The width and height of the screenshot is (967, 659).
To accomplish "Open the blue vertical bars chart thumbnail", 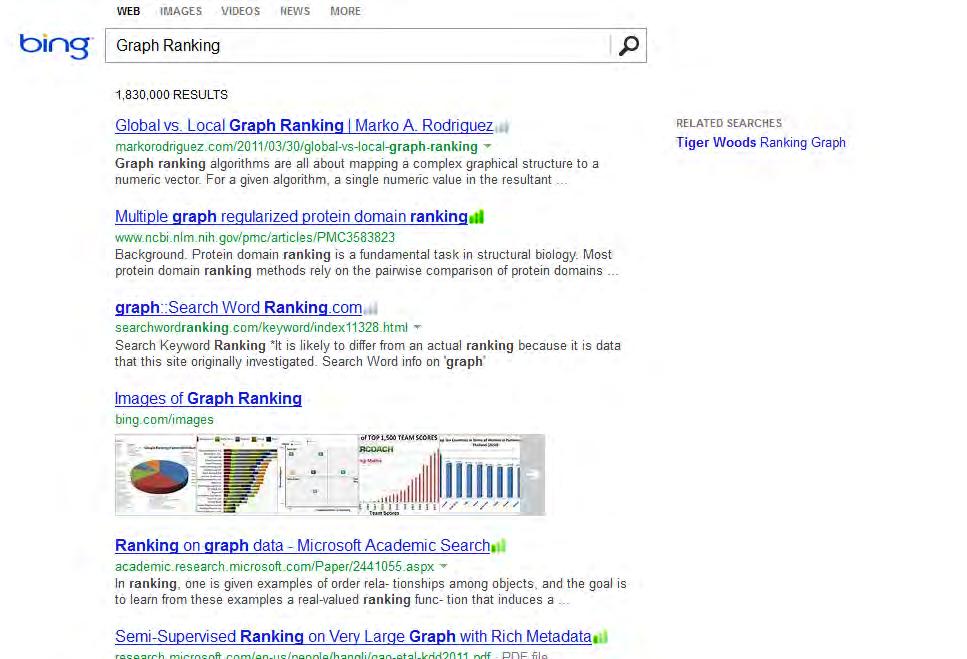I will click(480, 475).
